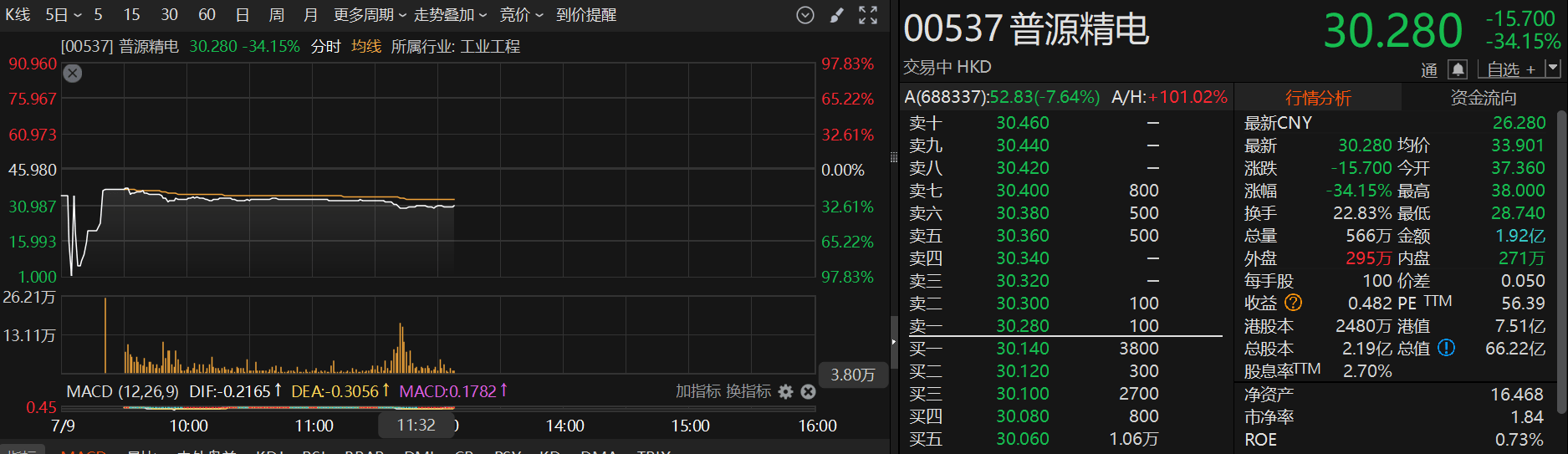Collapse the quote side panel with the arrow
Image resolution: width=1568 pixels, height=454 pixels.
[x=894, y=342]
